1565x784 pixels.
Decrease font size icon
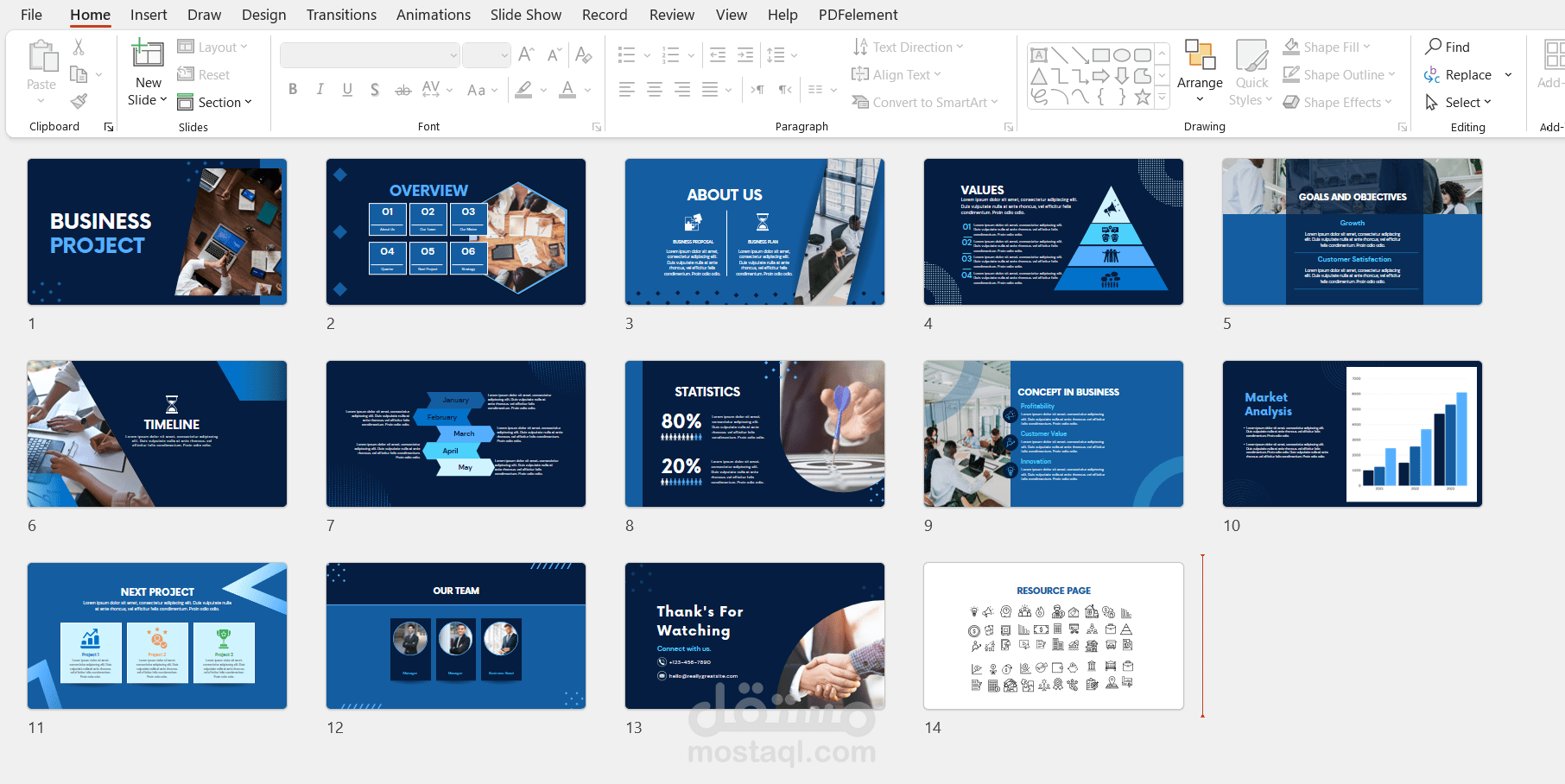[x=554, y=55]
